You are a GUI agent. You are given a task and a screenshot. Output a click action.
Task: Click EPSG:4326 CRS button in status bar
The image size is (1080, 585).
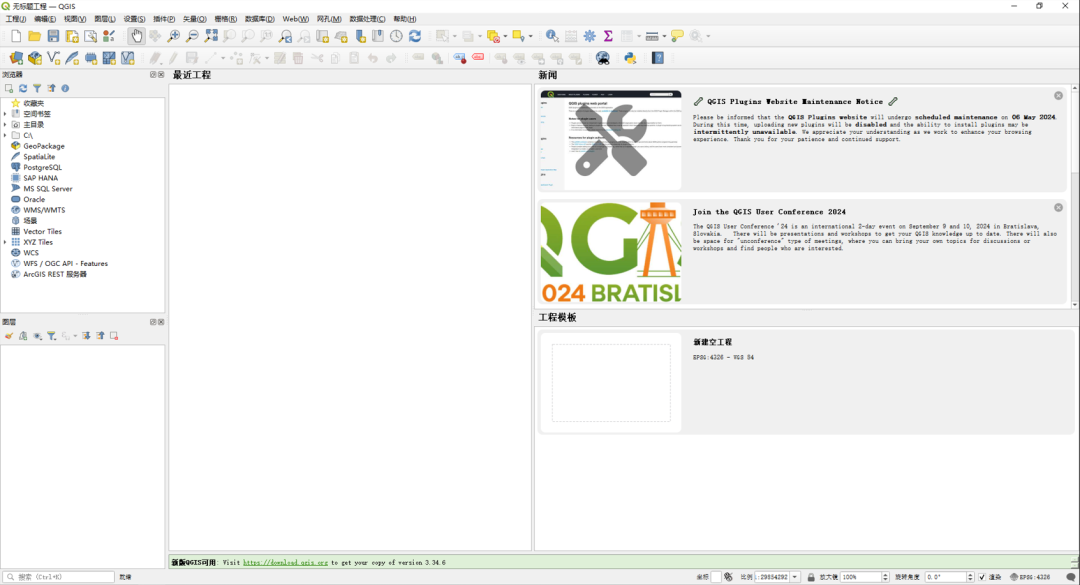[1030, 577]
